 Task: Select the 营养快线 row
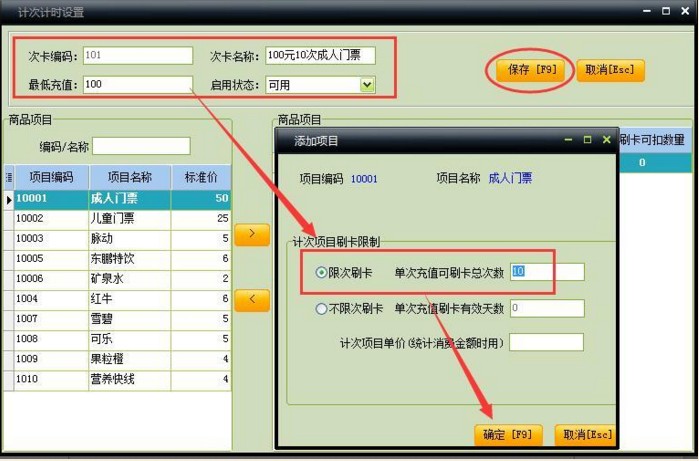(117, 379)
